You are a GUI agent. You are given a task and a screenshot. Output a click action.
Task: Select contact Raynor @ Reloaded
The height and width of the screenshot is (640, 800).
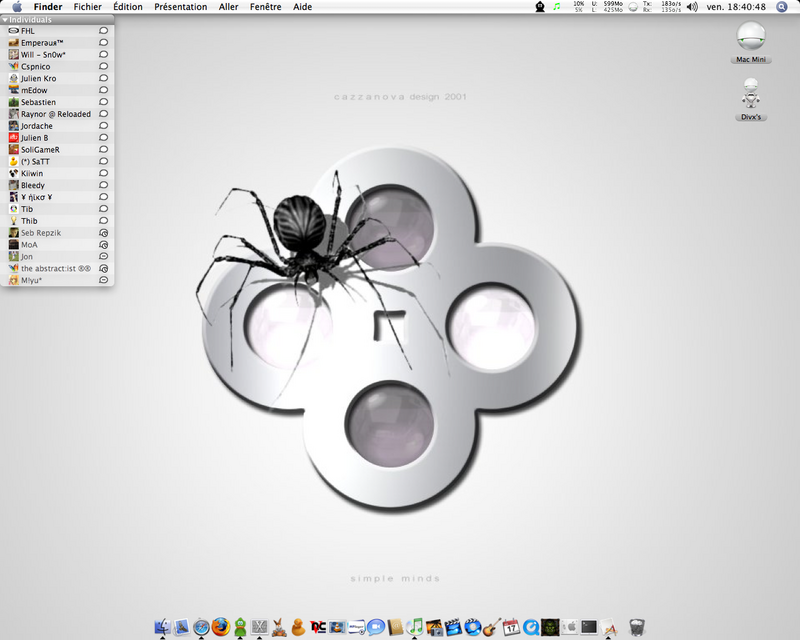pyautogui.click(x=58, y=114)
